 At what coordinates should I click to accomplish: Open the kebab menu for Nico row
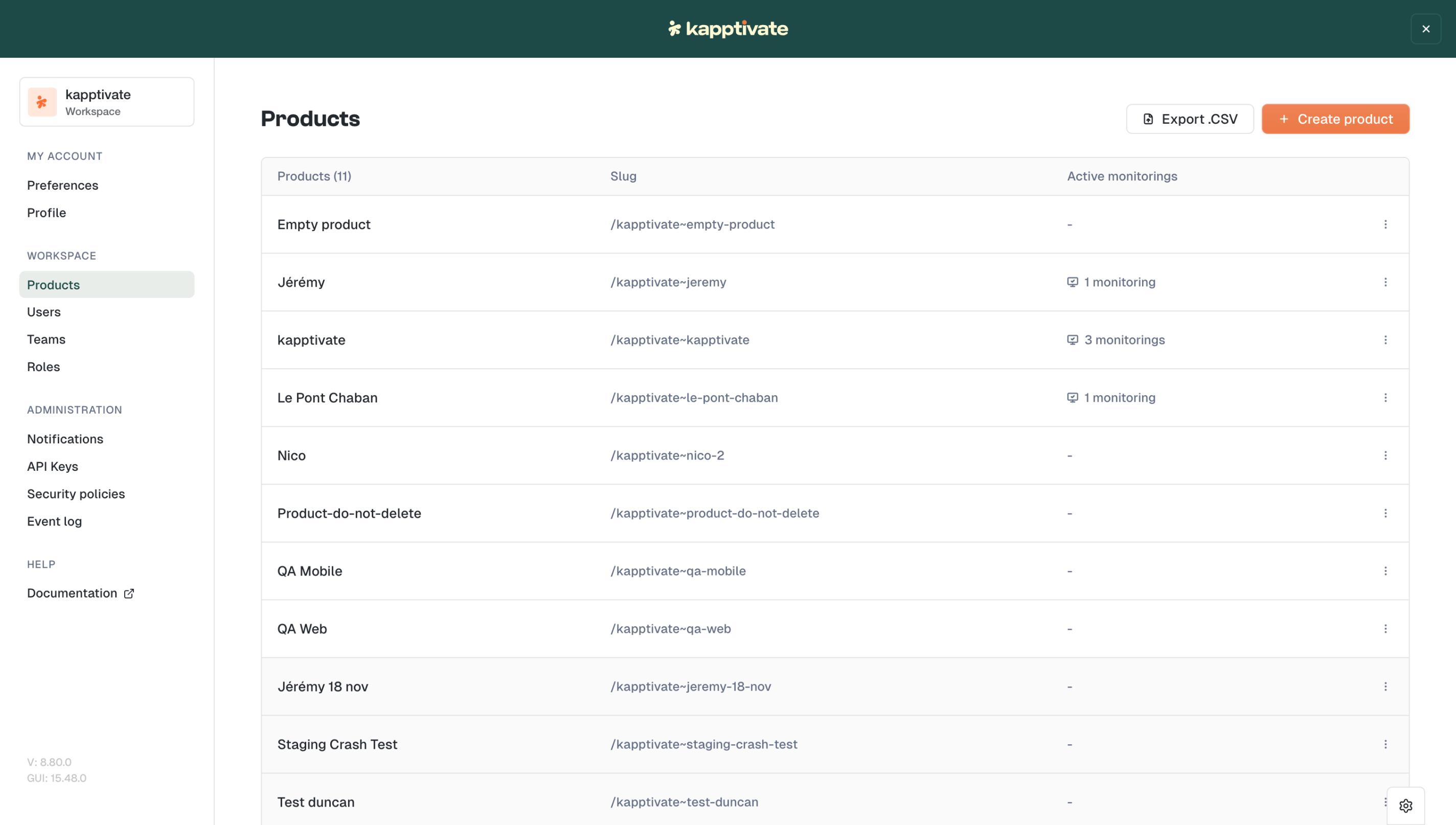[x=1385, y=455]
